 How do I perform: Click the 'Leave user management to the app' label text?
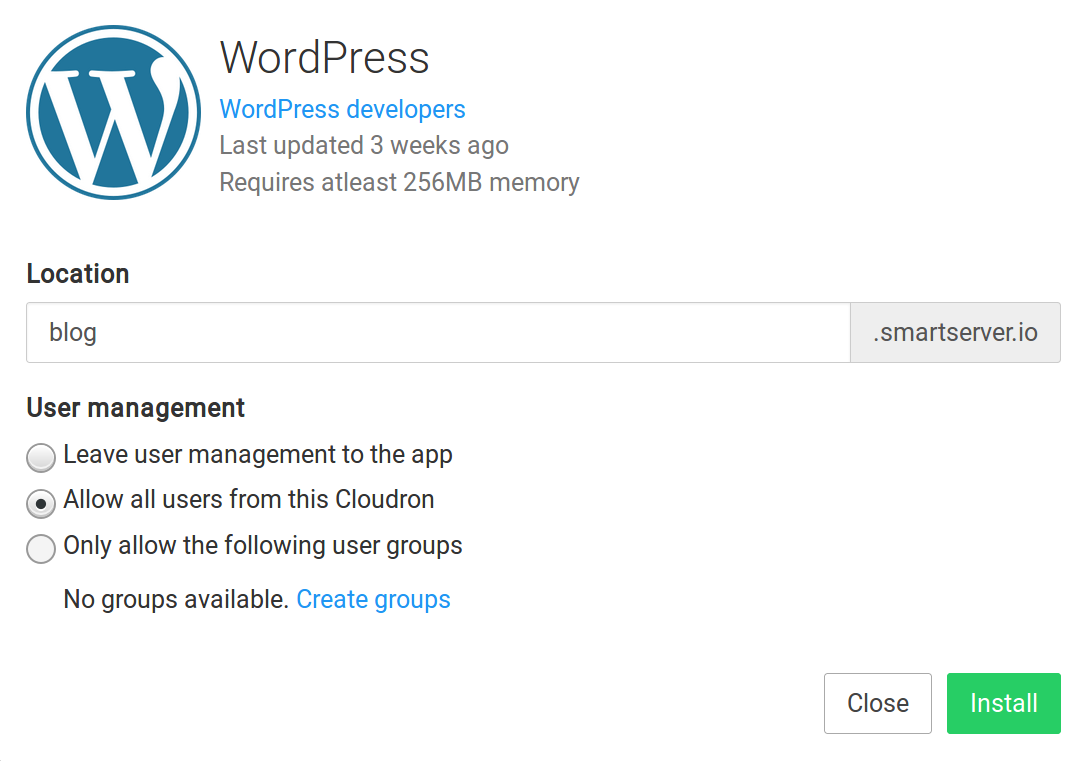(258, 455)
